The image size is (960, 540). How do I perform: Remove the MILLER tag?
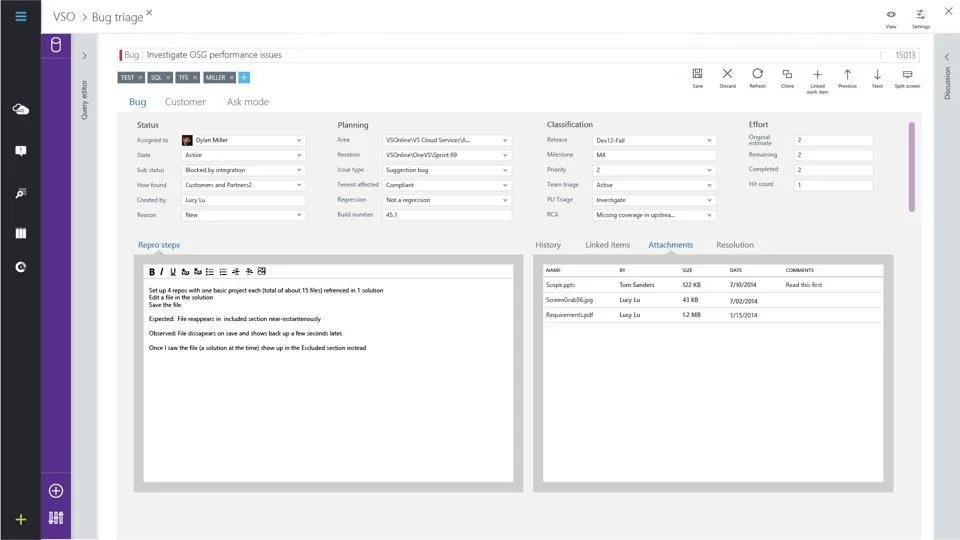point(231,78)
